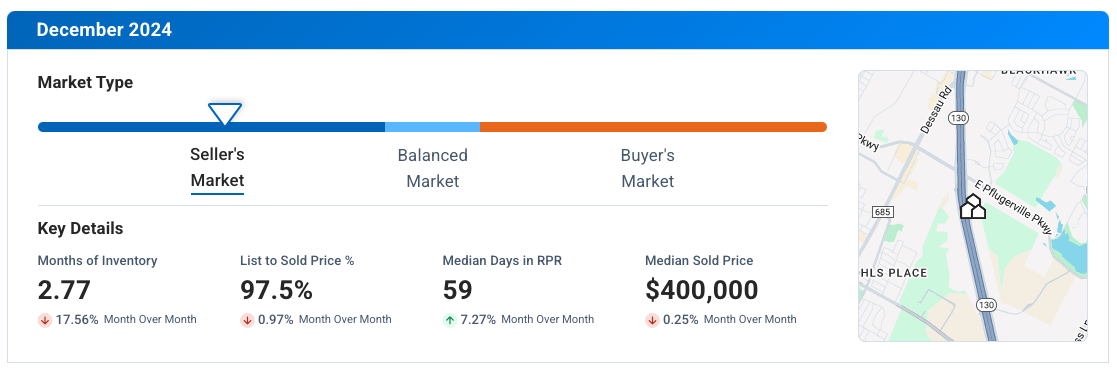Click the List to Sold Price % label
This screenshot has width=1117, height=370.
[297, 261]
